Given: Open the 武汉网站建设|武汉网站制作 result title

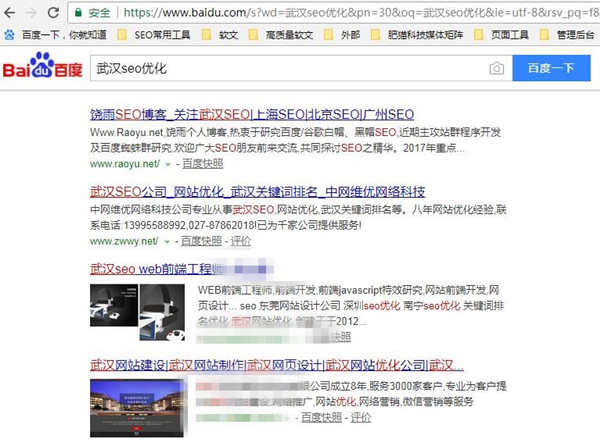Looking at the screenshot, I should (277, 365).
